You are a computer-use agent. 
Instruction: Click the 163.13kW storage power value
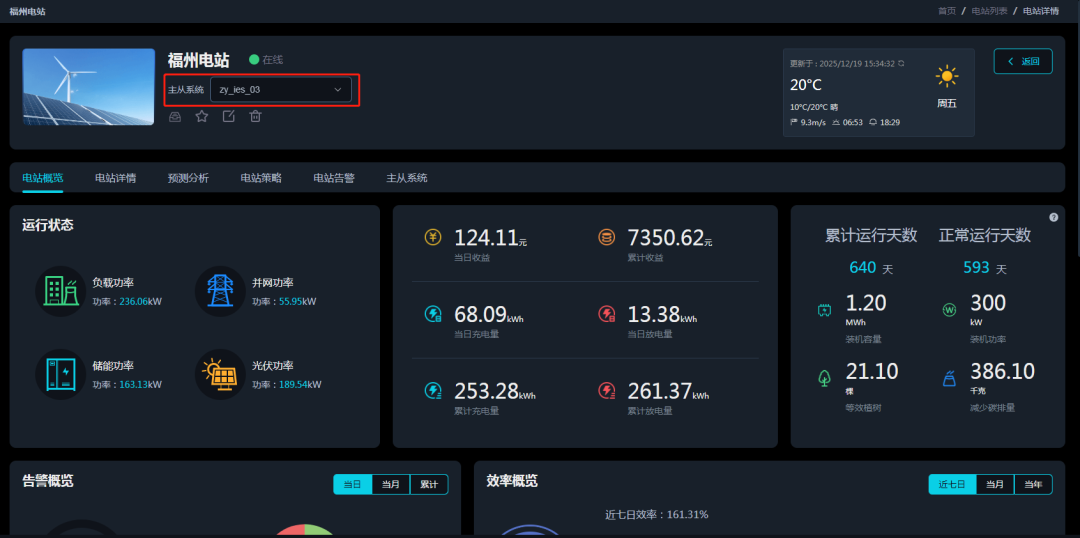click(141, 384)
